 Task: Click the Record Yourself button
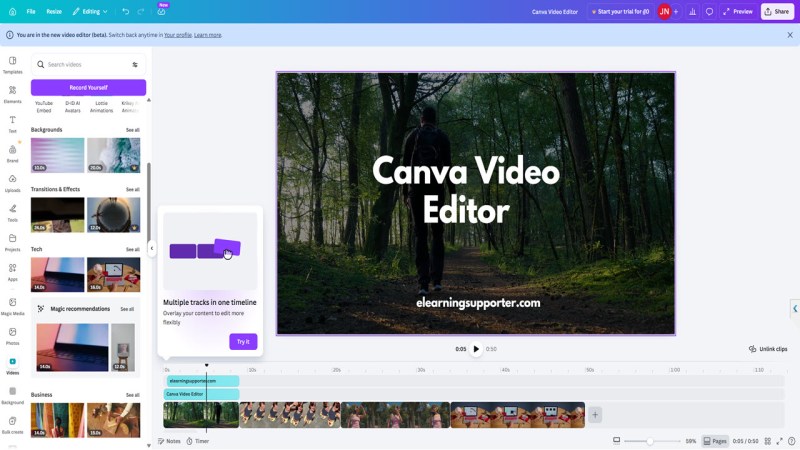(88, 87)
